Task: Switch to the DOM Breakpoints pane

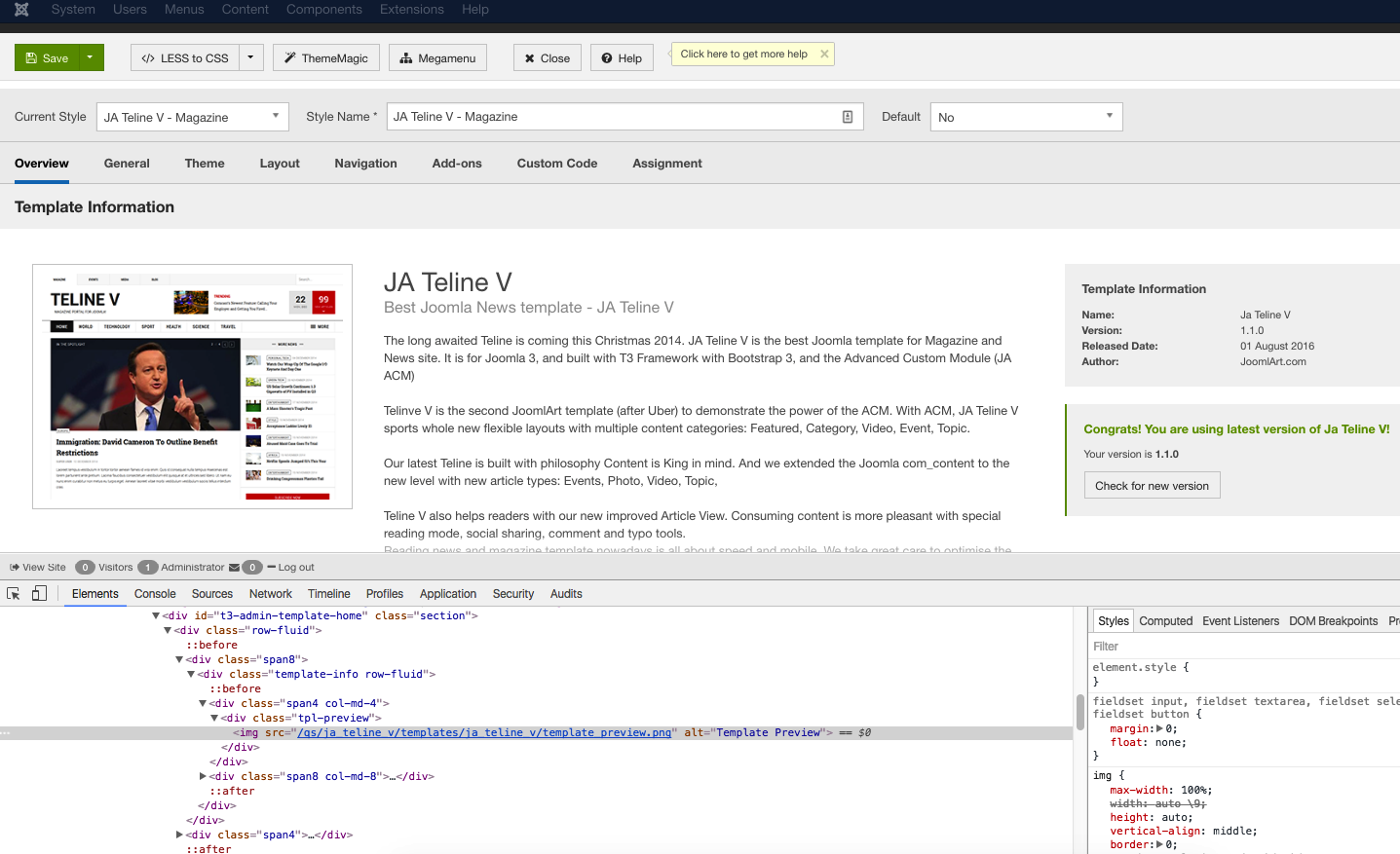Action: pos(1334,621)
